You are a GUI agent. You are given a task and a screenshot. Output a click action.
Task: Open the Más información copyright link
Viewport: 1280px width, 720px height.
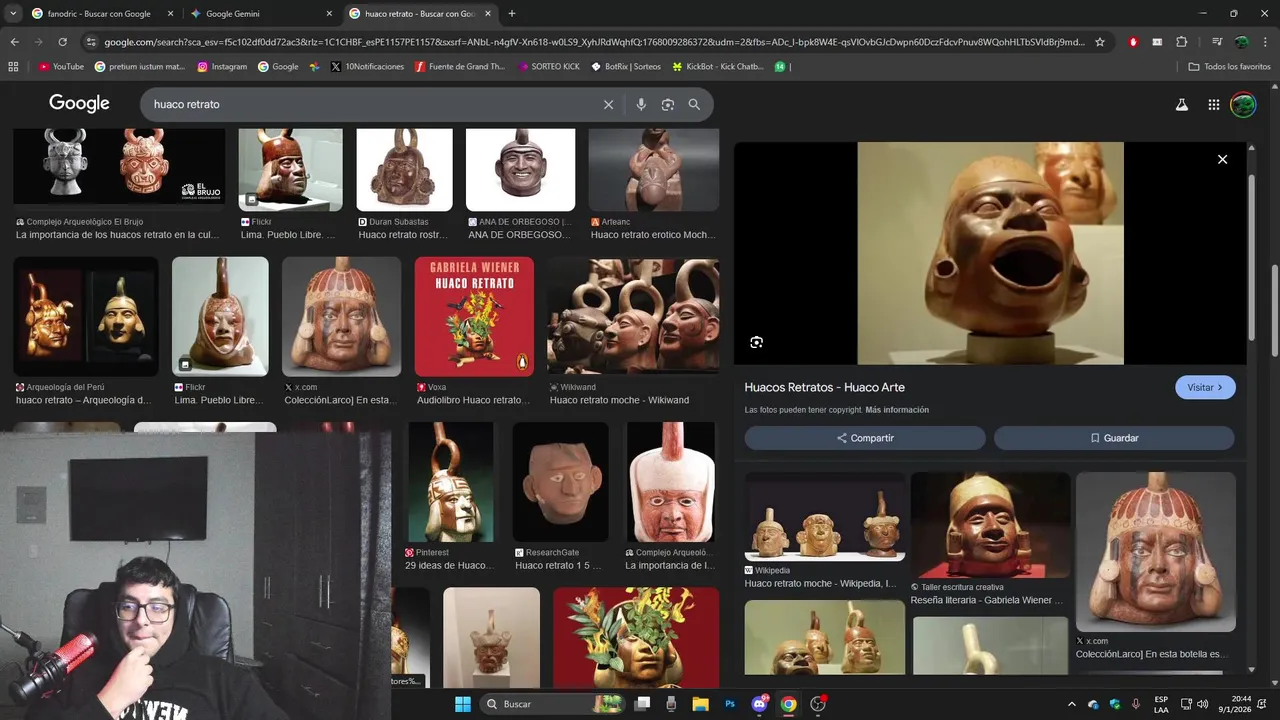click(897, 410)
